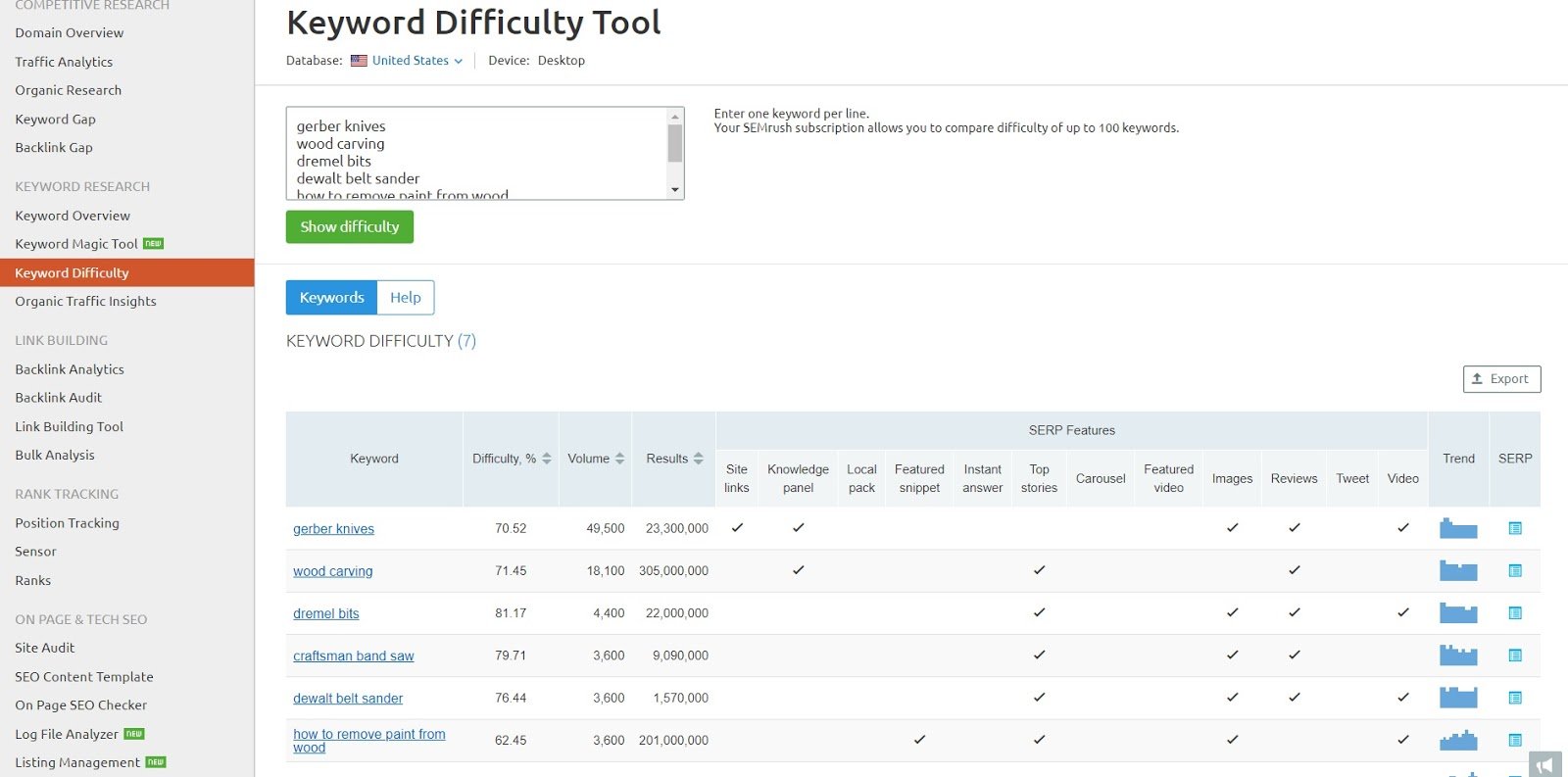This screenshot has height=777, width=1568.
Task: Click the Keyword column header
Action: click(x=374, y=459)
